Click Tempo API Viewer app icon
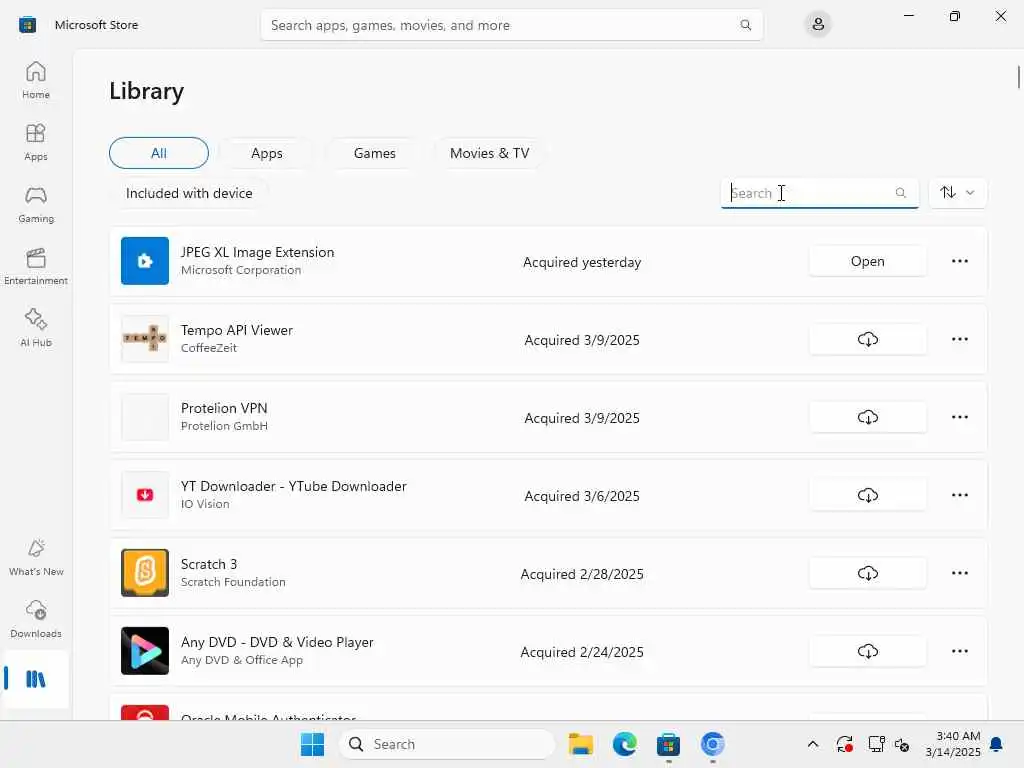1024x768 pixels. pyautogui.click(x=145, y=339)
